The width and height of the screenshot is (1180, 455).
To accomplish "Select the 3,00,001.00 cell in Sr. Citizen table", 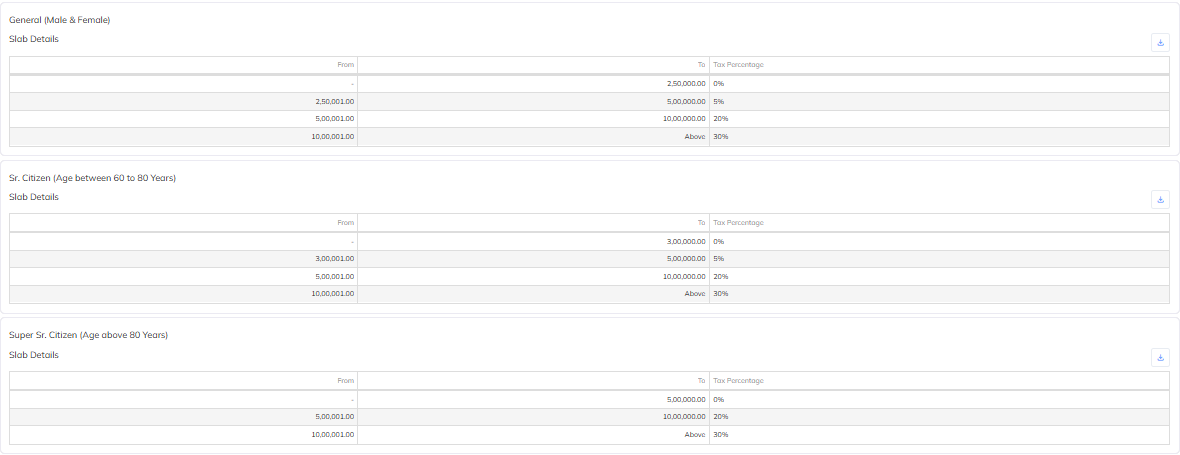I will [x=184, y=259].
